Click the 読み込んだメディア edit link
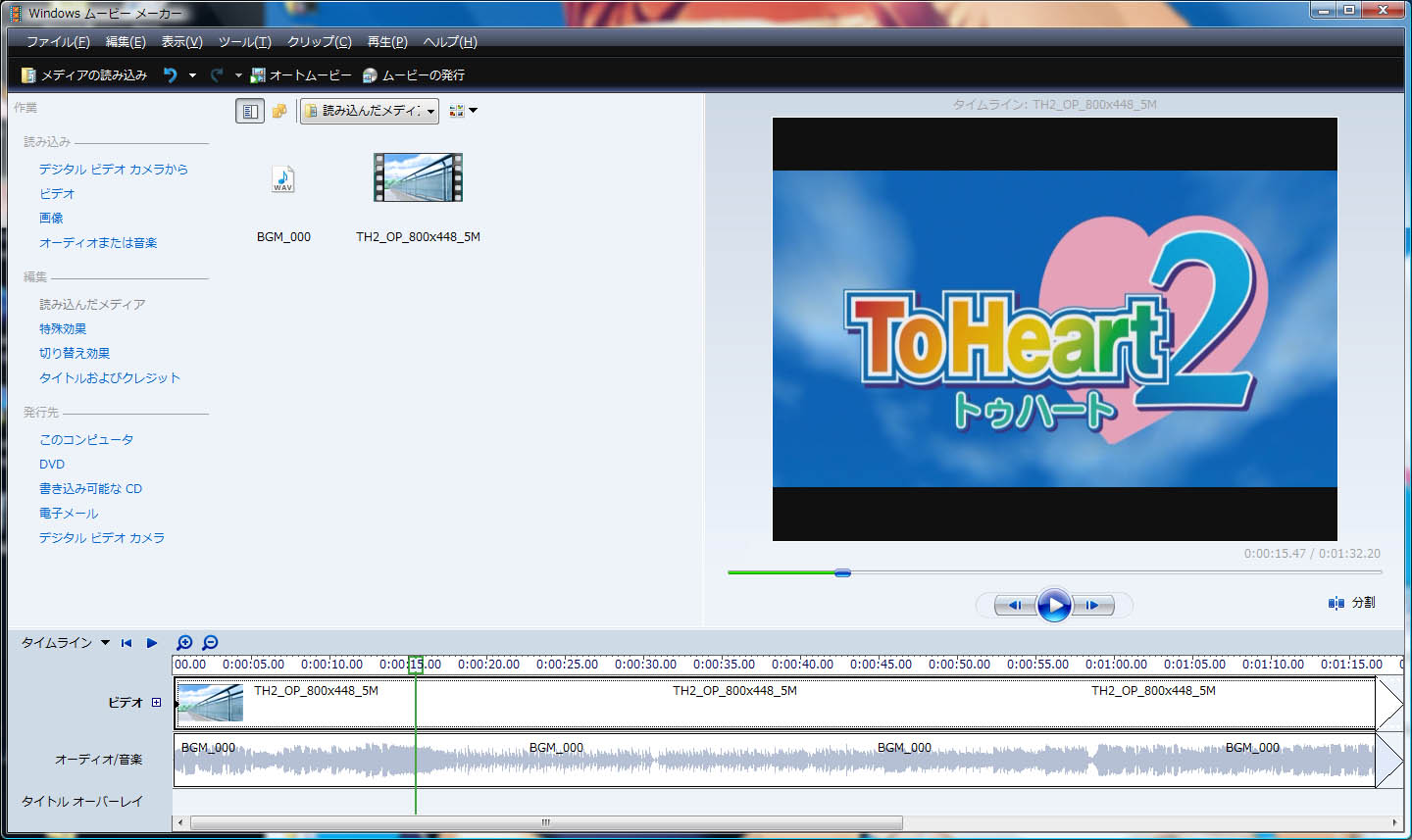 pos(92,304)
